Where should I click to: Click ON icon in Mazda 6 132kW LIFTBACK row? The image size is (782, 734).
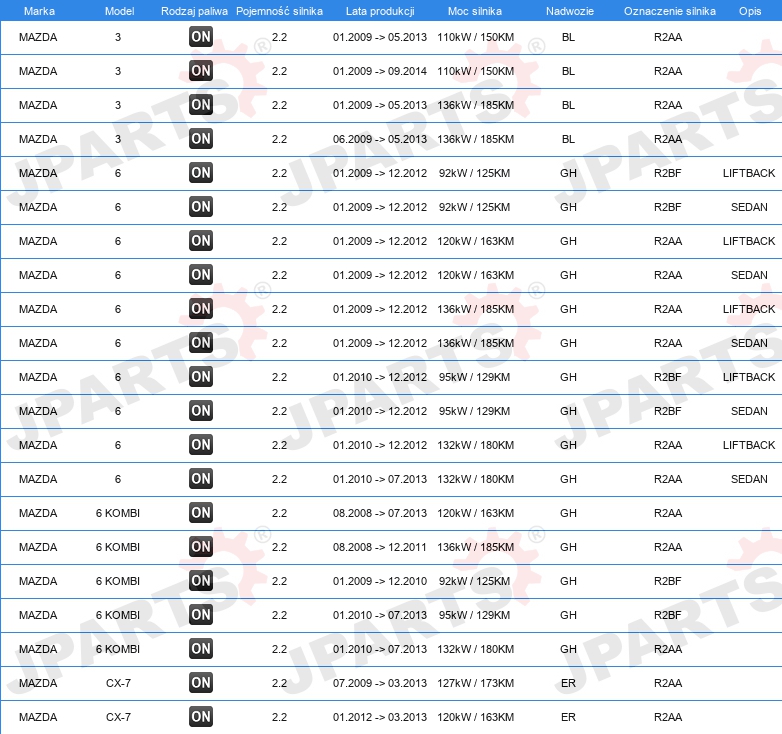201,445
